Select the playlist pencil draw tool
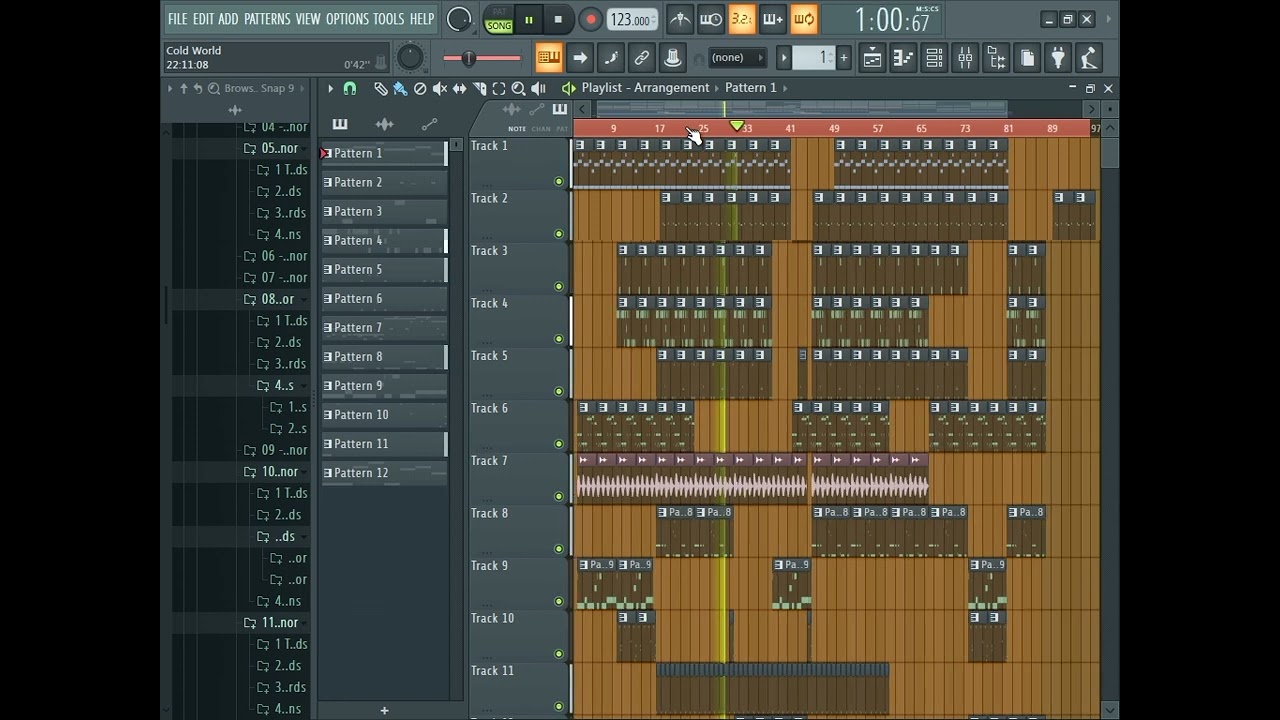This screenshot has height=720, width=1280. click(380, 89)
